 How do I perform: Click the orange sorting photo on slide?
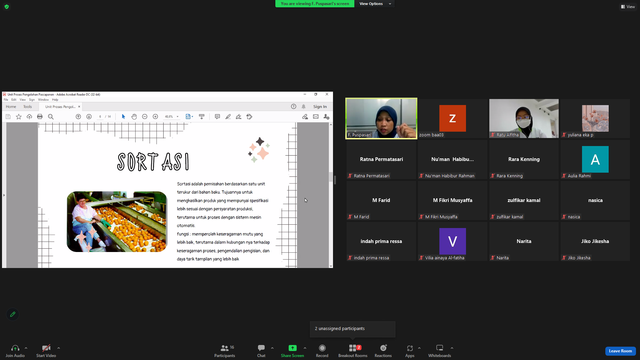[117, 222]
